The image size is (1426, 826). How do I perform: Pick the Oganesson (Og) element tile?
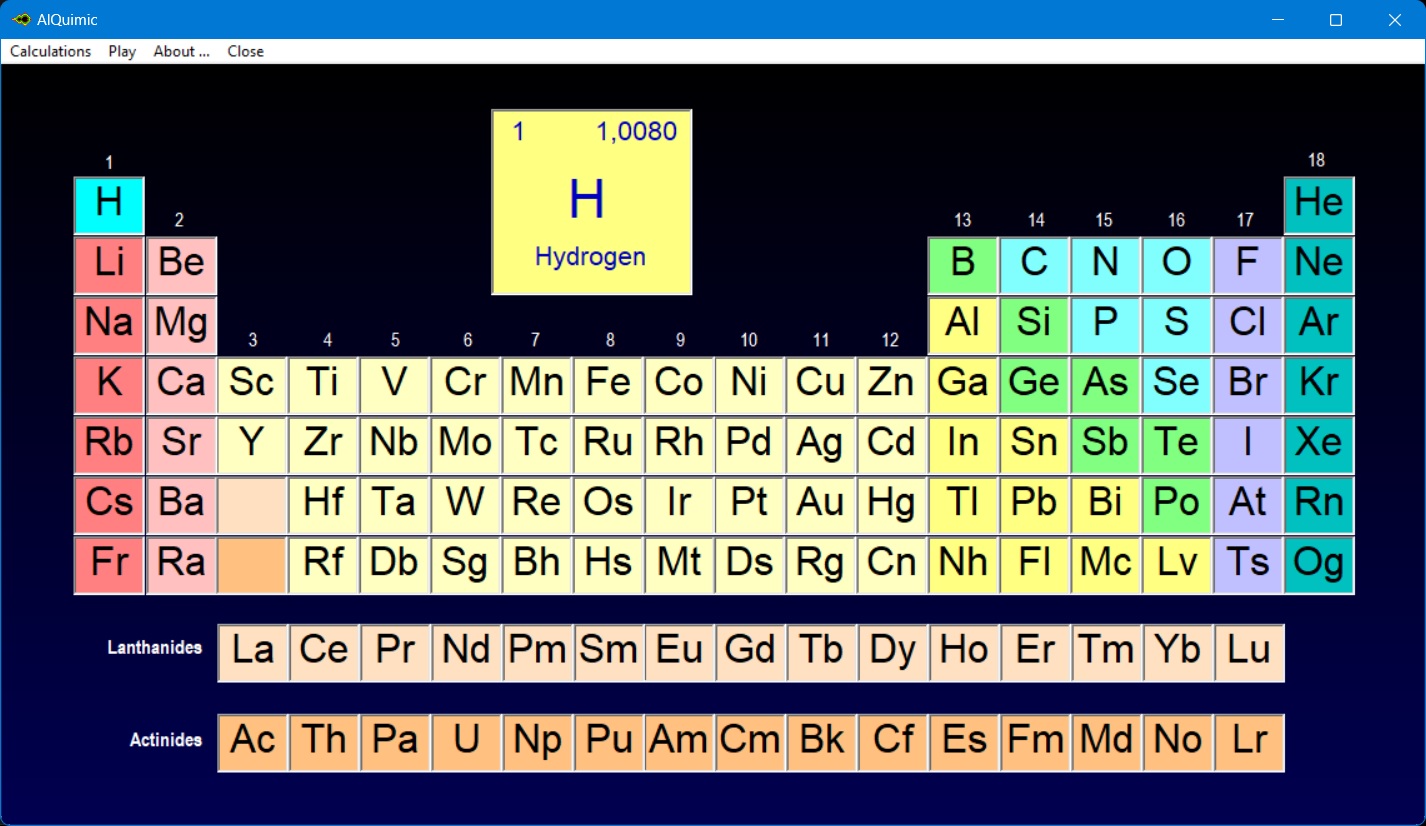[x=1319, y=565]
